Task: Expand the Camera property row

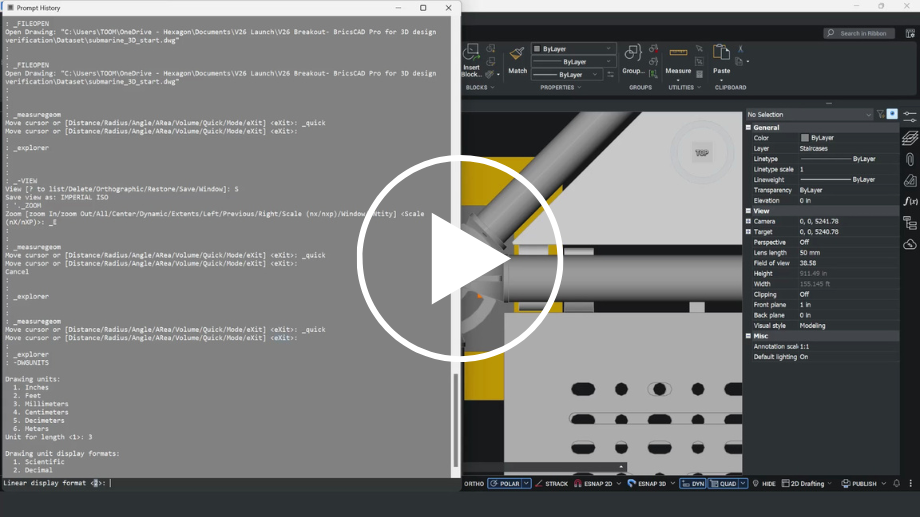Action: tap(749, 221)
